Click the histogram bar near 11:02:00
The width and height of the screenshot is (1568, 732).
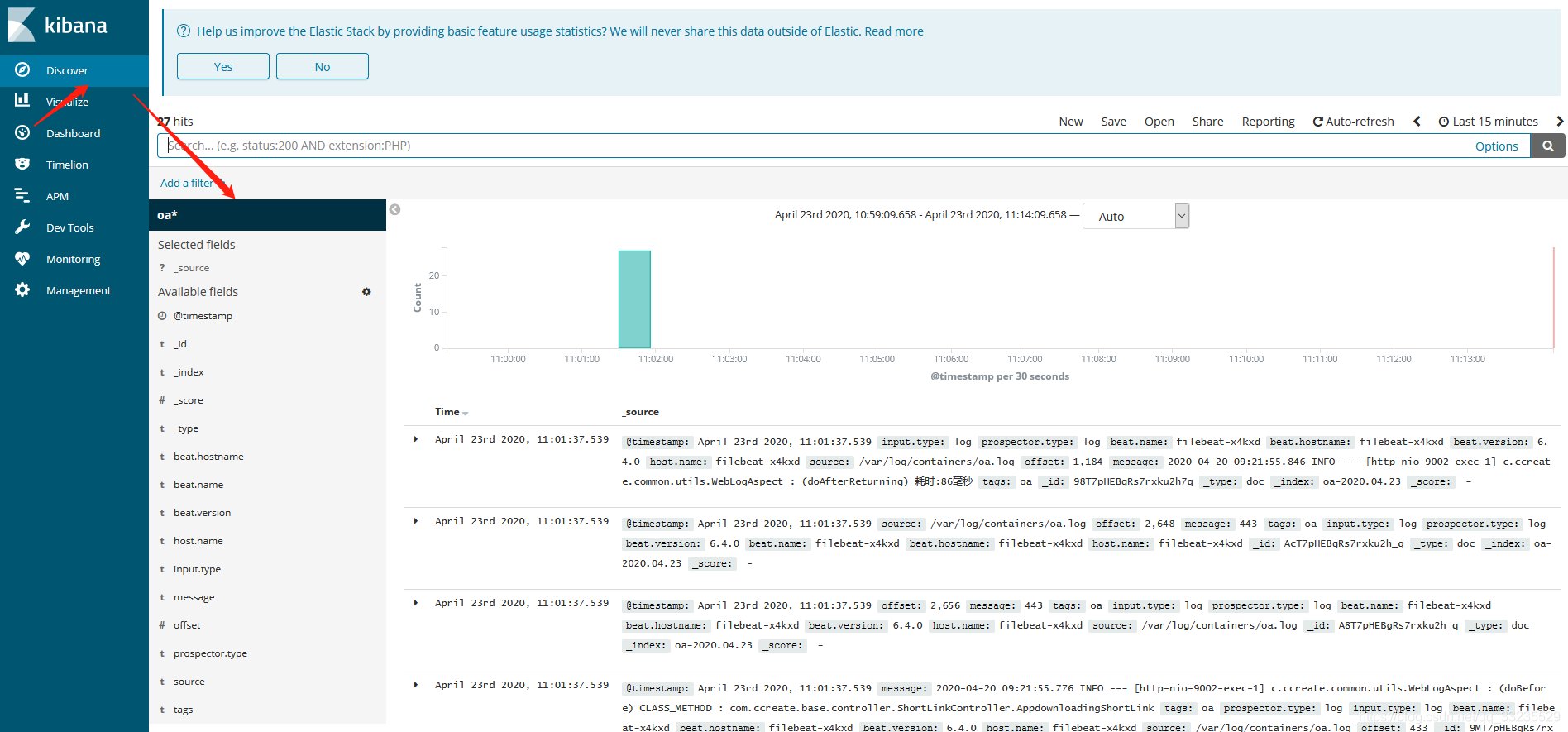634,299
